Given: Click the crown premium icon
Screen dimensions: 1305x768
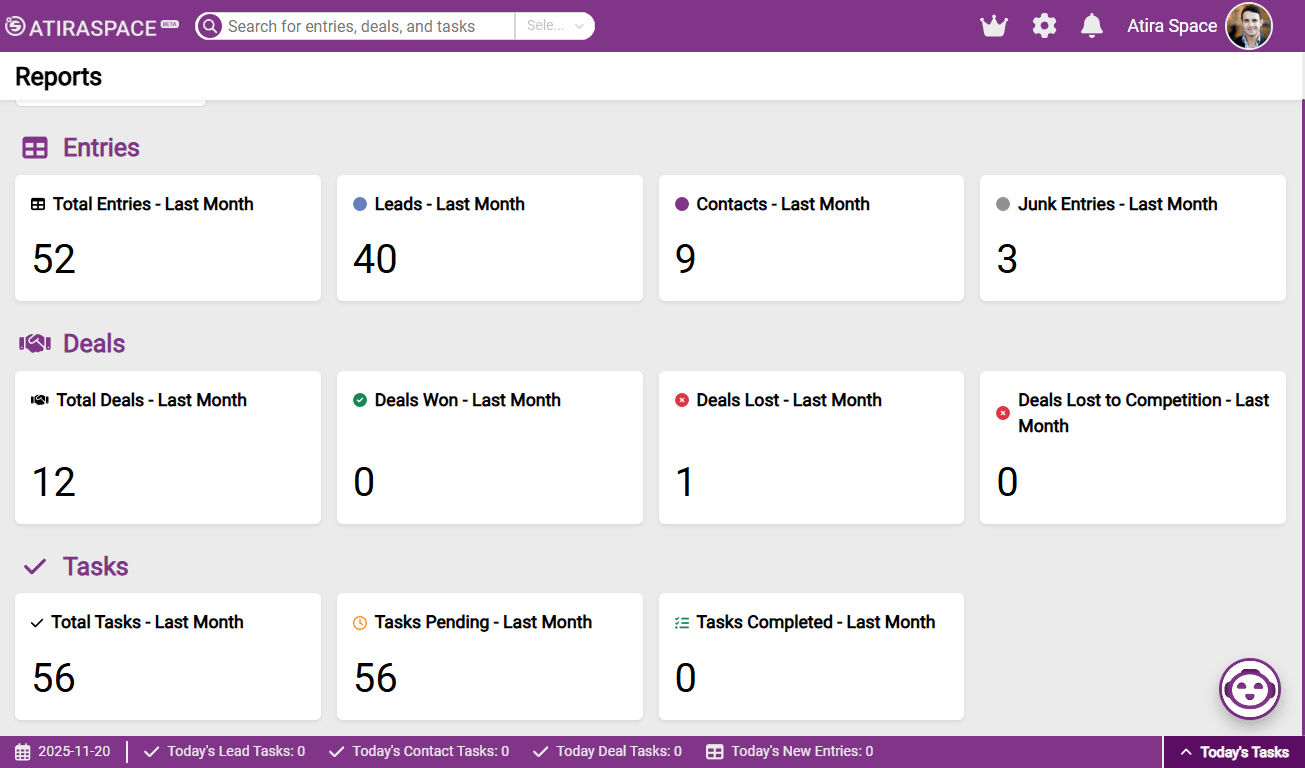Looking at the screenshot, I should point(993,26).
